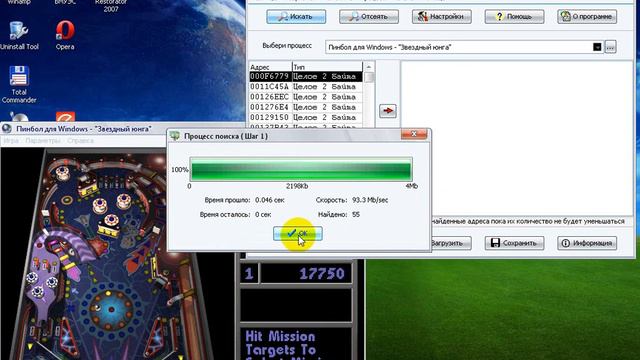Close the Процесс поиска dialog
Screen dimensions: 640x360
(413, 134)
